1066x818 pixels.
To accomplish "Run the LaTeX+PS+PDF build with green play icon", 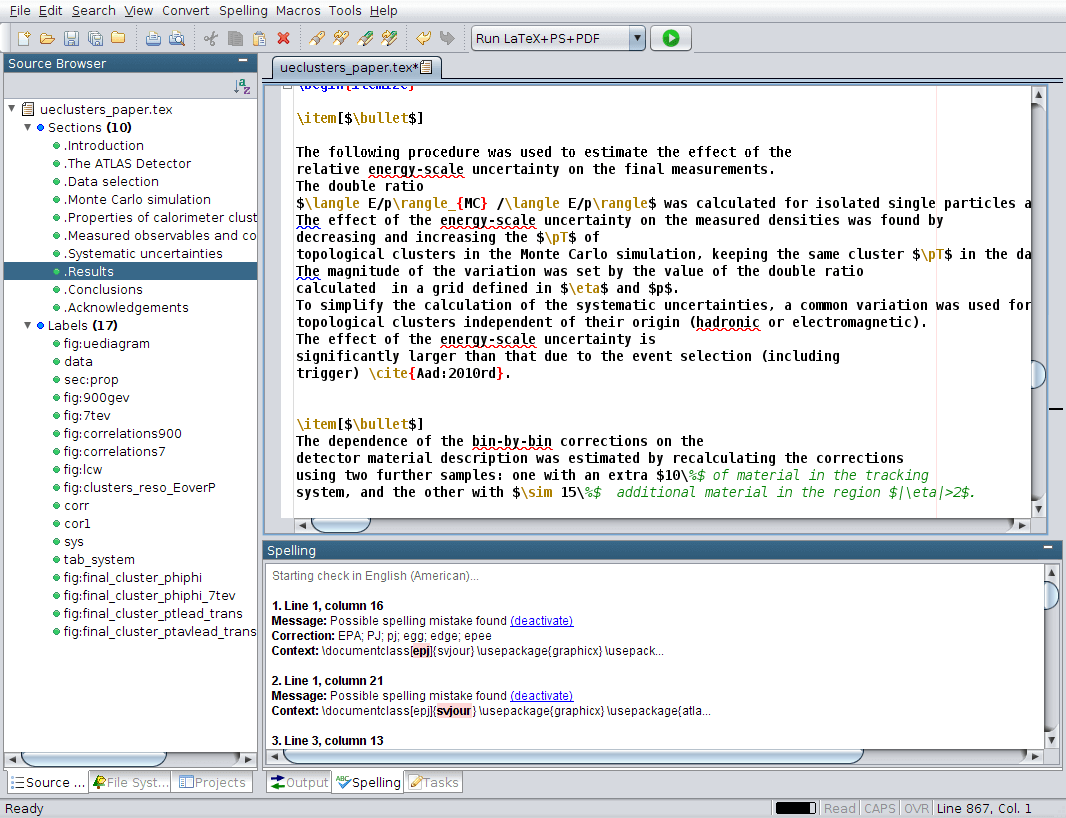I will pos(670,38).
